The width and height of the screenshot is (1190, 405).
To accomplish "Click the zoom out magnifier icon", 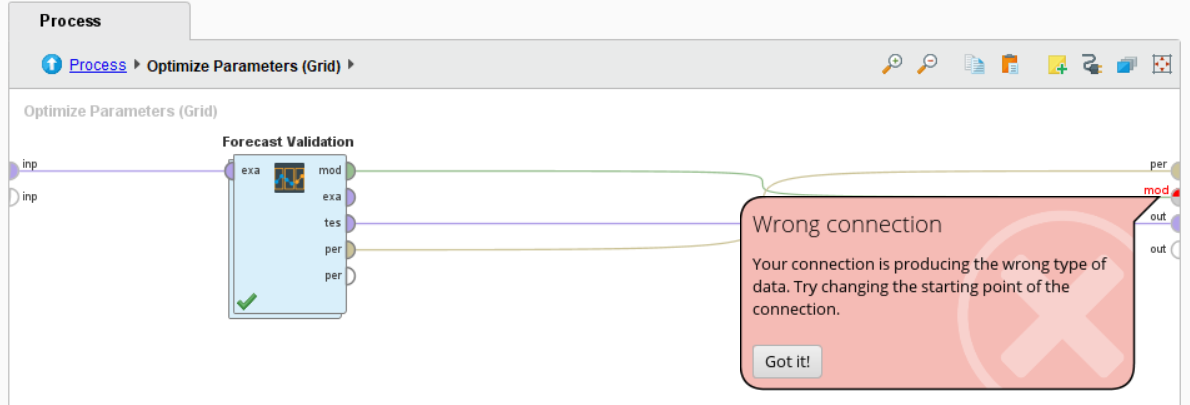I will pos(927,64).
